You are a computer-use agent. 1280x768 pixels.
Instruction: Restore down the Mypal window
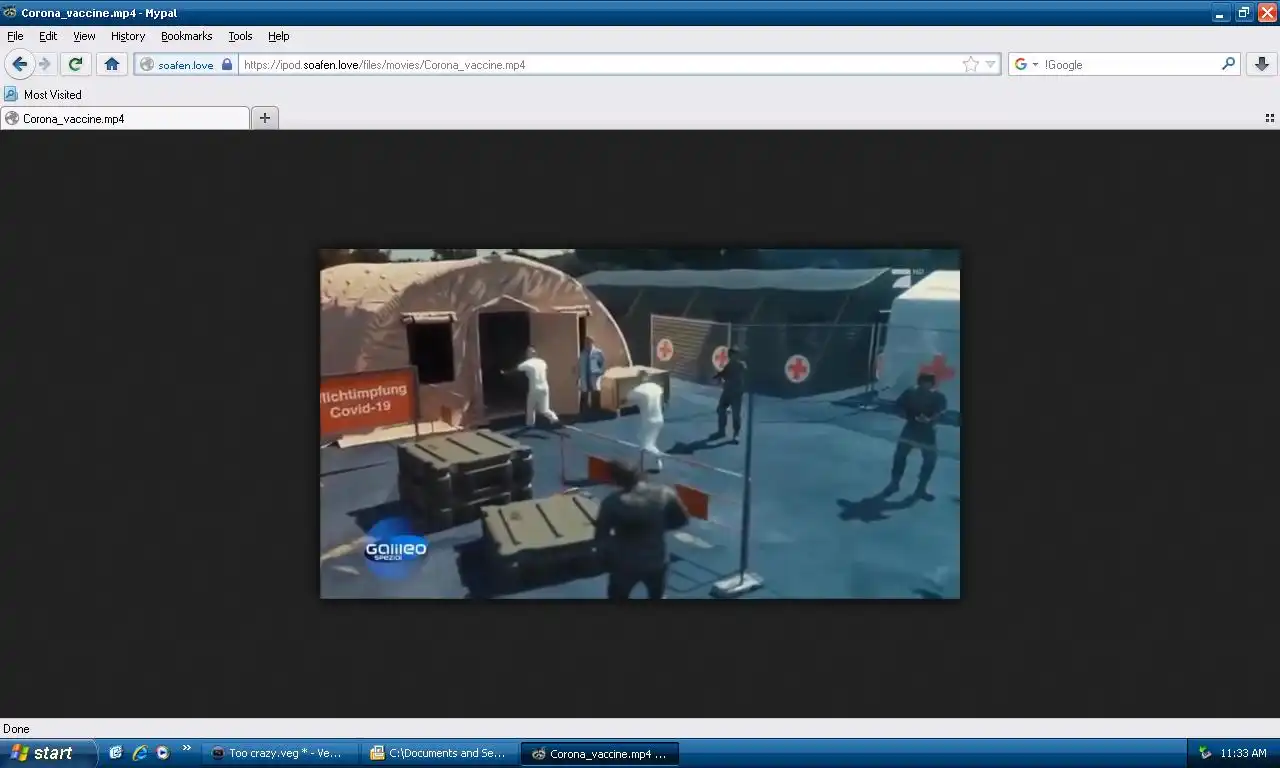click(x=1244, y=13)
